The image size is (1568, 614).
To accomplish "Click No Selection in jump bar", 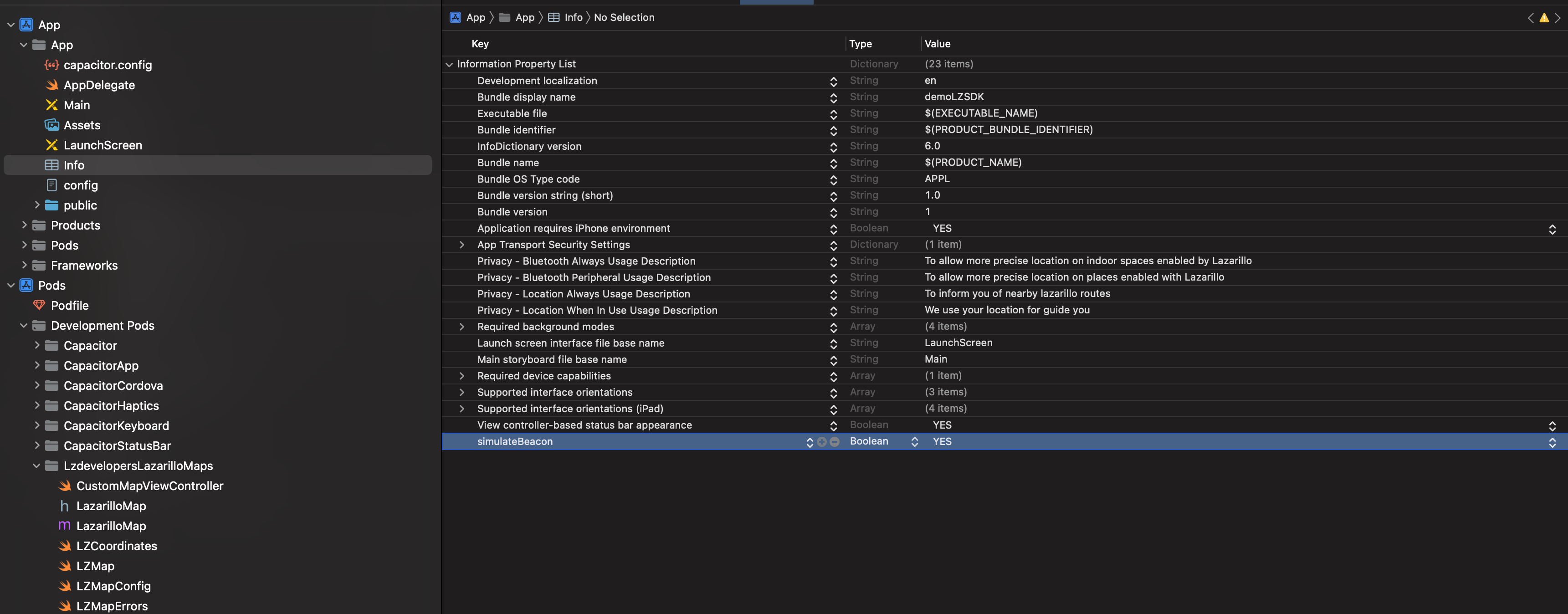I will coord(624,18).
